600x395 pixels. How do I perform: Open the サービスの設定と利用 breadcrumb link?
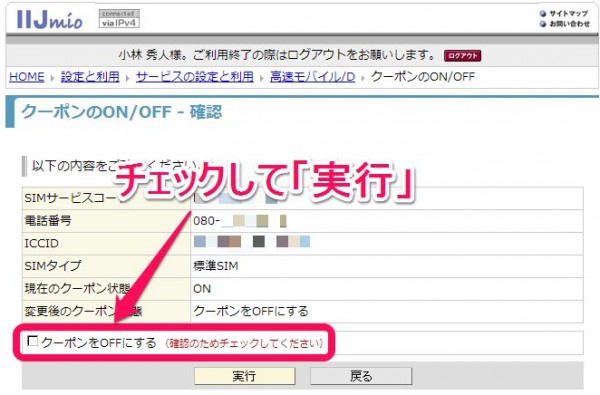pyautogui.click(x=195, y=77)
